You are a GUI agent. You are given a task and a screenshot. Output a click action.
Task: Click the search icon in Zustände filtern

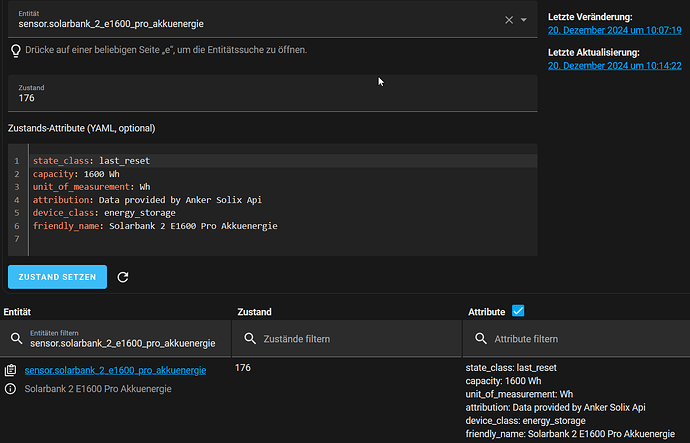247,339
